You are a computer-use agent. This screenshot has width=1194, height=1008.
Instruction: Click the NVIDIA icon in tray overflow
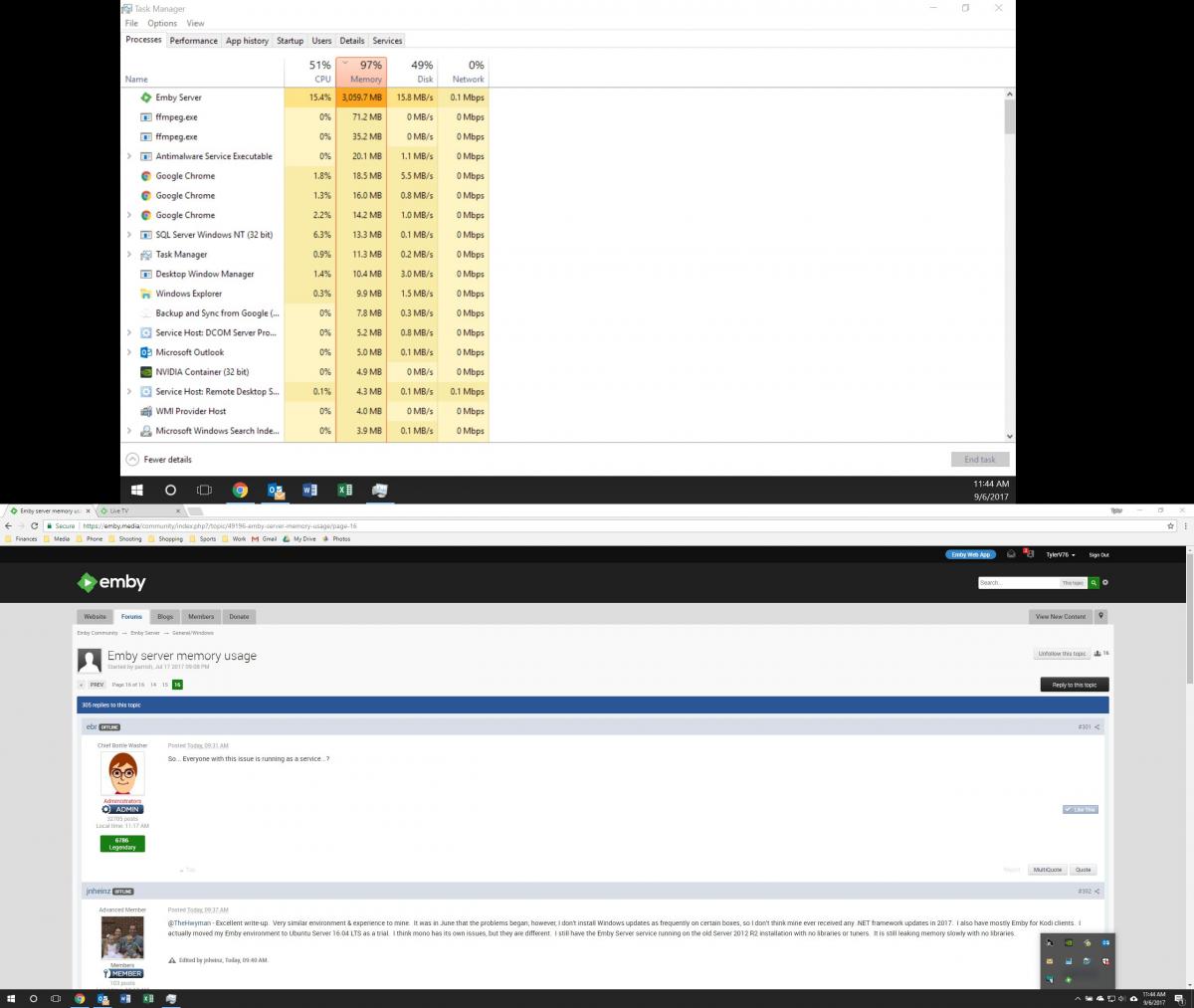click(x=1069, y=942)
